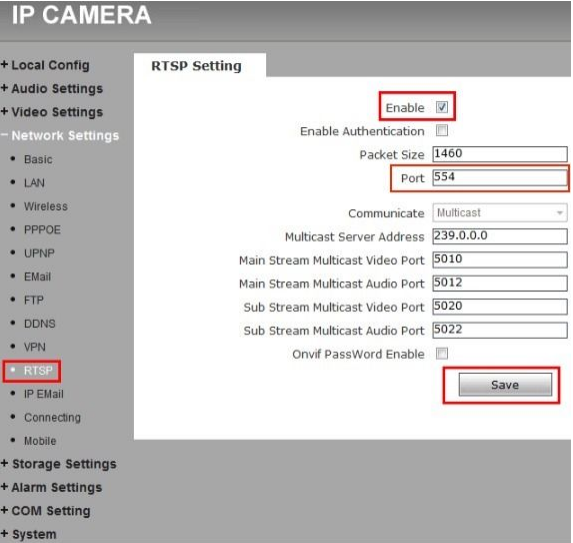Open the Basic network page
573x543 pixels.
38,159
